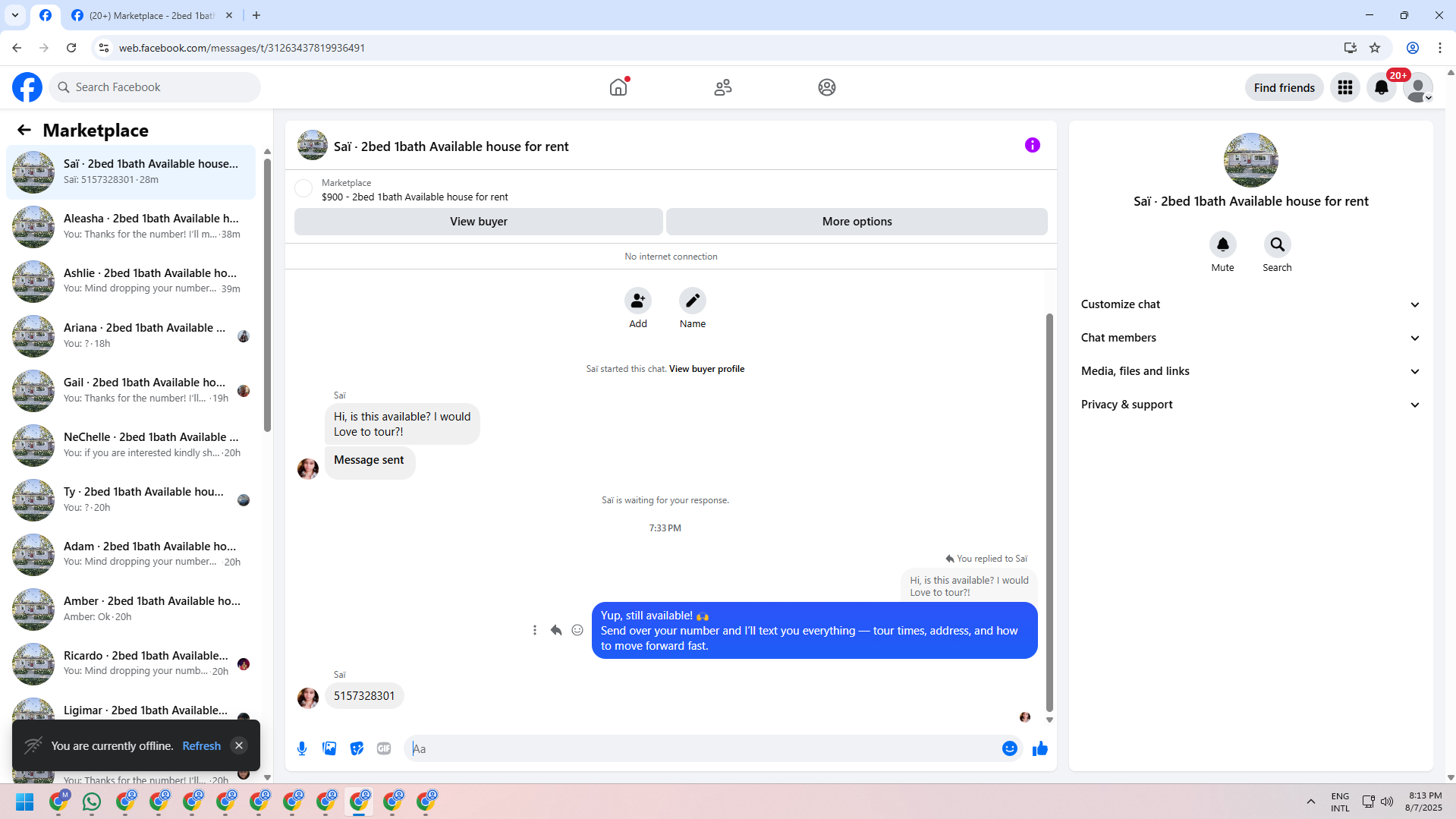Click the chat messages scrollbar

click(1049, 512)
